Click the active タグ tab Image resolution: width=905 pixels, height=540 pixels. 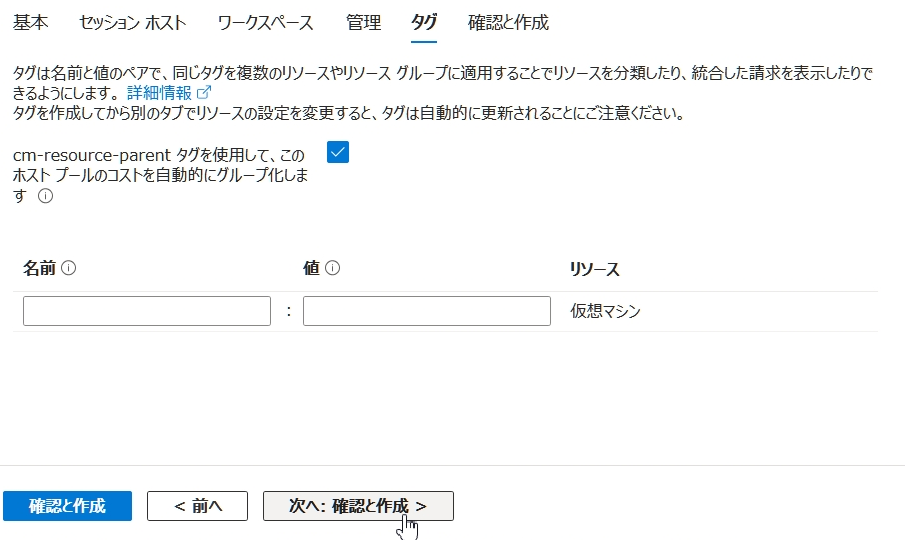pyautogui.click(x=424, y=22)
